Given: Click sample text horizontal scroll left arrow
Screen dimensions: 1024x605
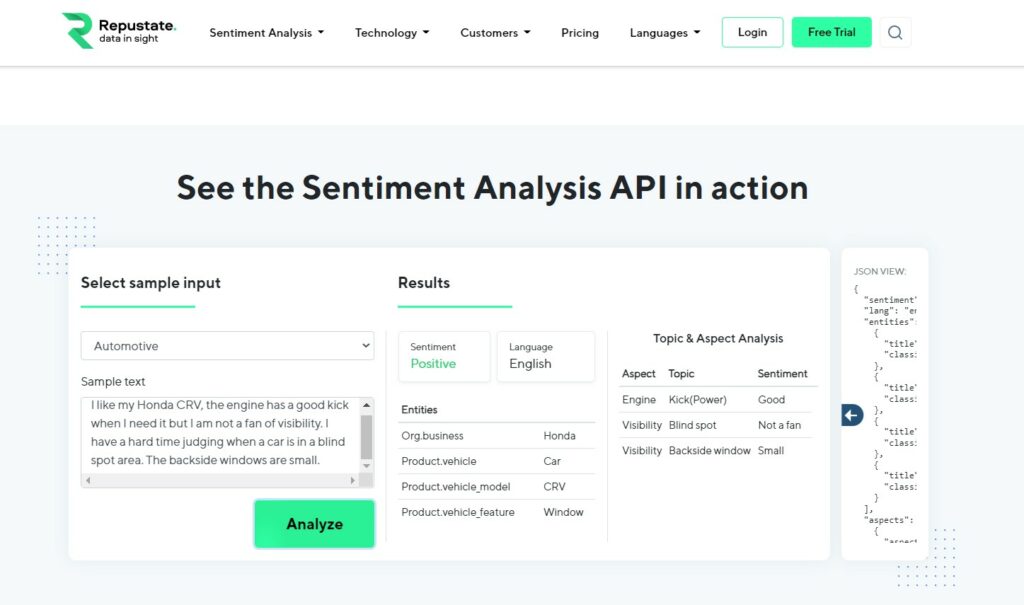Looking at the screenshot, I should pyautogui.click(x=88, y=481).
